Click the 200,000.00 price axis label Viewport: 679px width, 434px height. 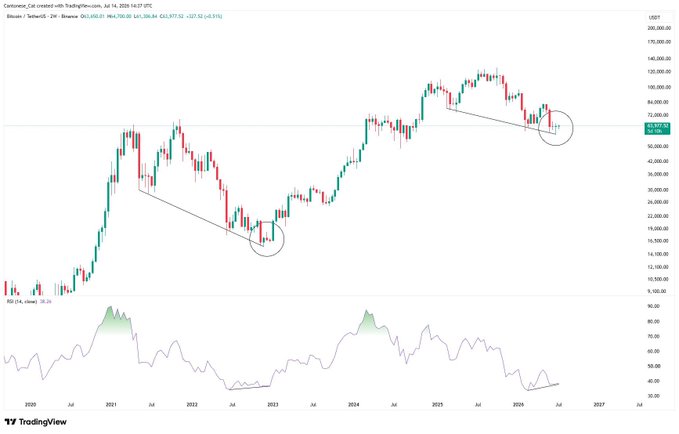coord(659,28)
